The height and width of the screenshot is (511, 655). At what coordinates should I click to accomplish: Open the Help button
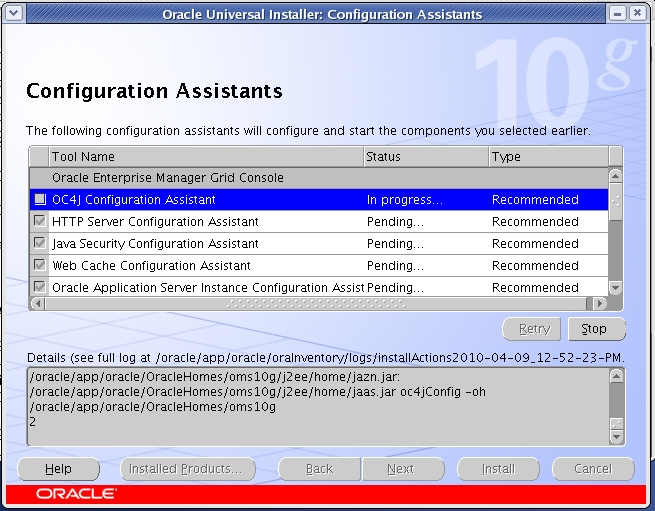click(x=58, y=469)
